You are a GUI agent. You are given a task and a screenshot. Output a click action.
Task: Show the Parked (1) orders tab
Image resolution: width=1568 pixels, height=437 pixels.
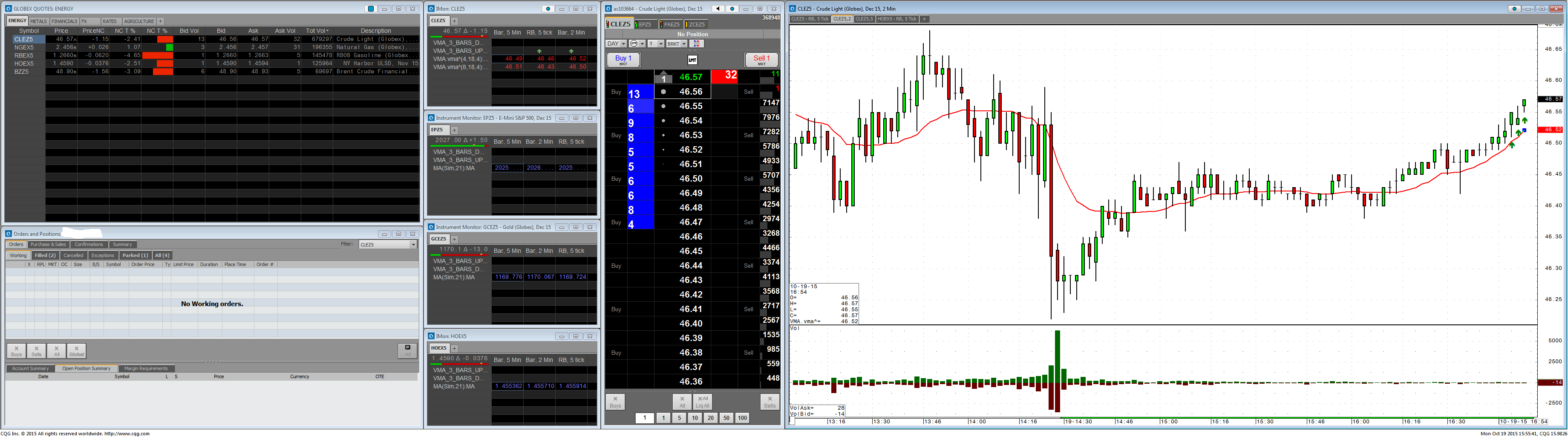point(135,256)
